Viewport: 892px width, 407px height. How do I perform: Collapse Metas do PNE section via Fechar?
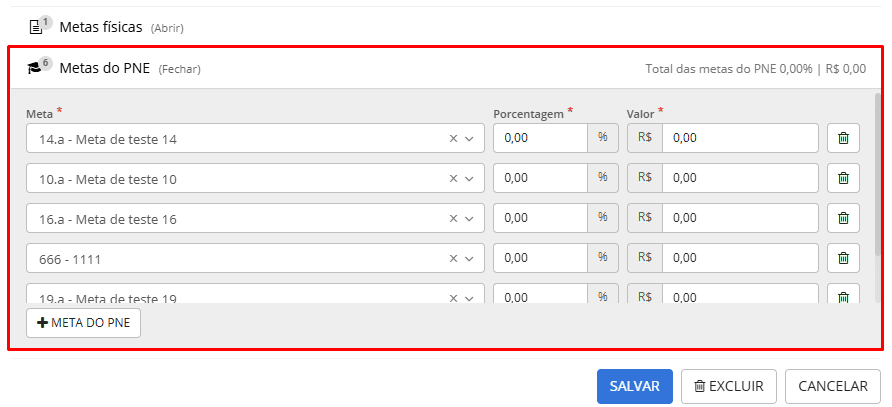click(x=179, y=69)
